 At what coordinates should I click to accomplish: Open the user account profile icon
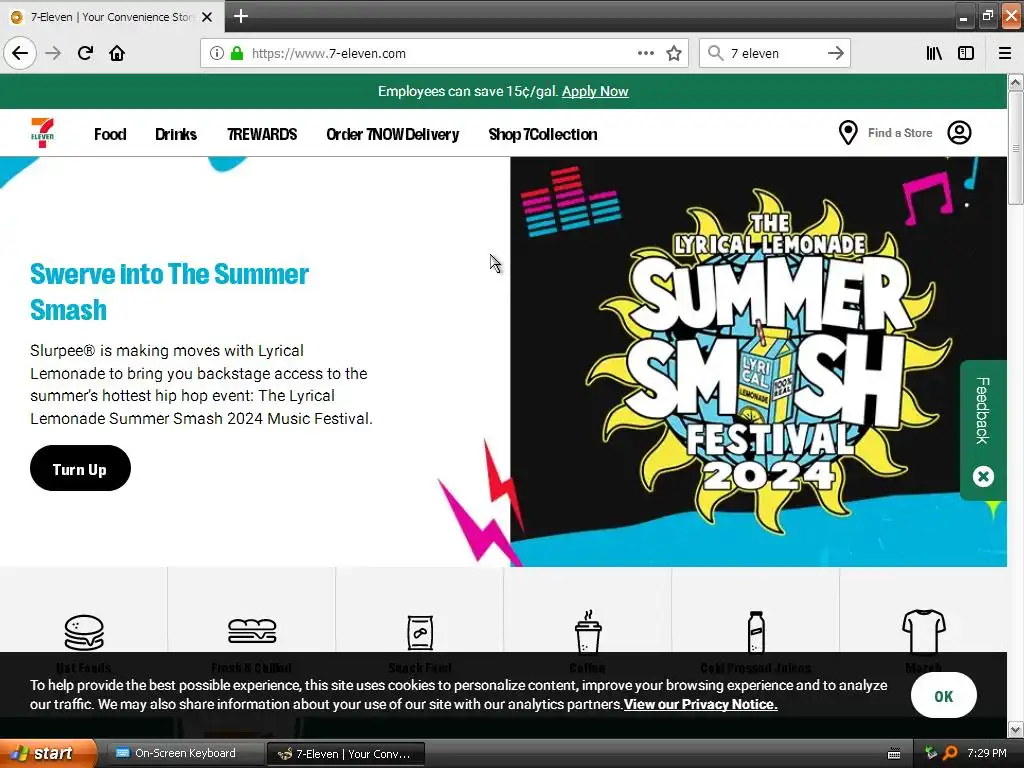tap(959, 133)
